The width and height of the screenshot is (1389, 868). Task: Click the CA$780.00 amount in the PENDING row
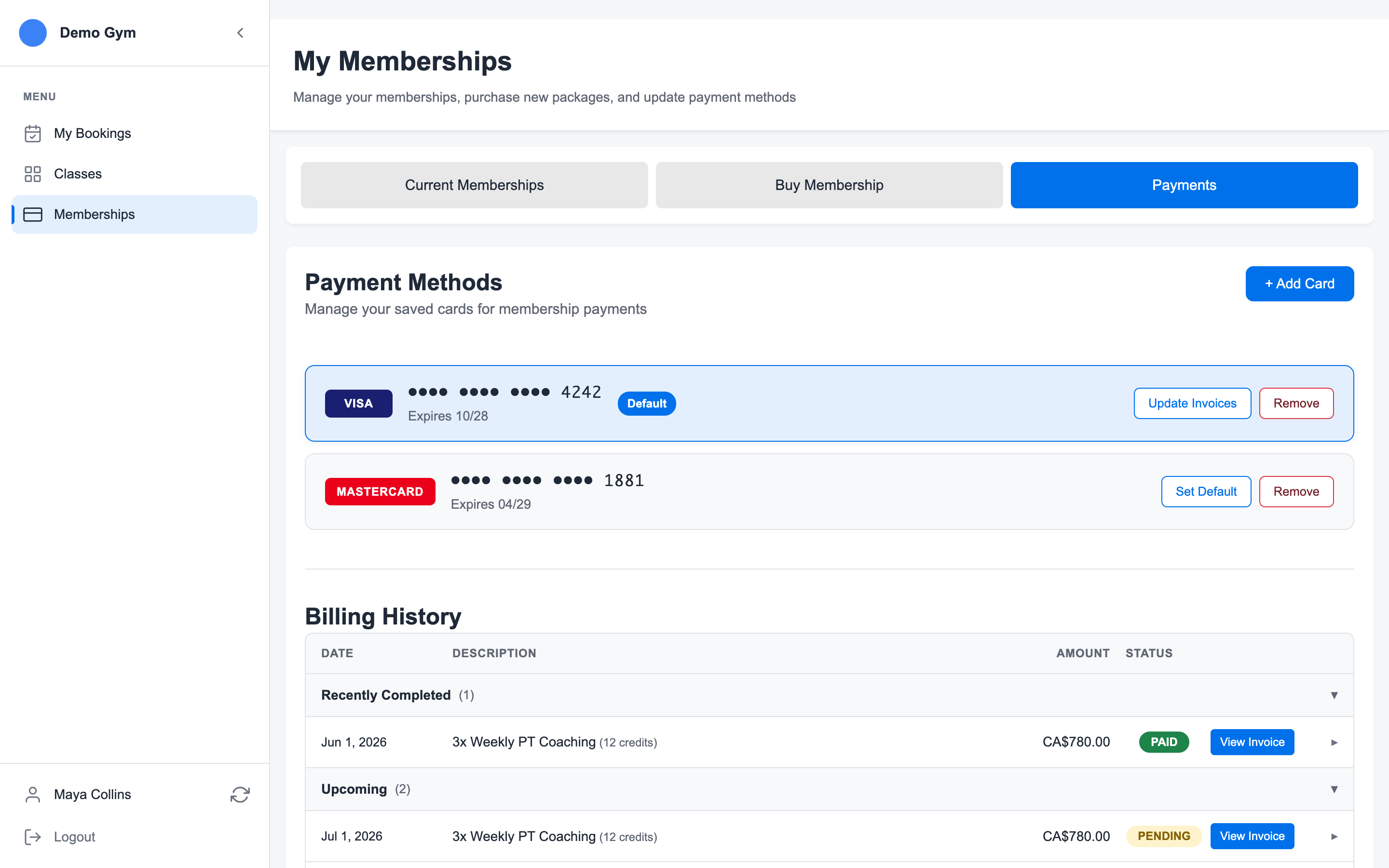click(x=1076, y=837)
